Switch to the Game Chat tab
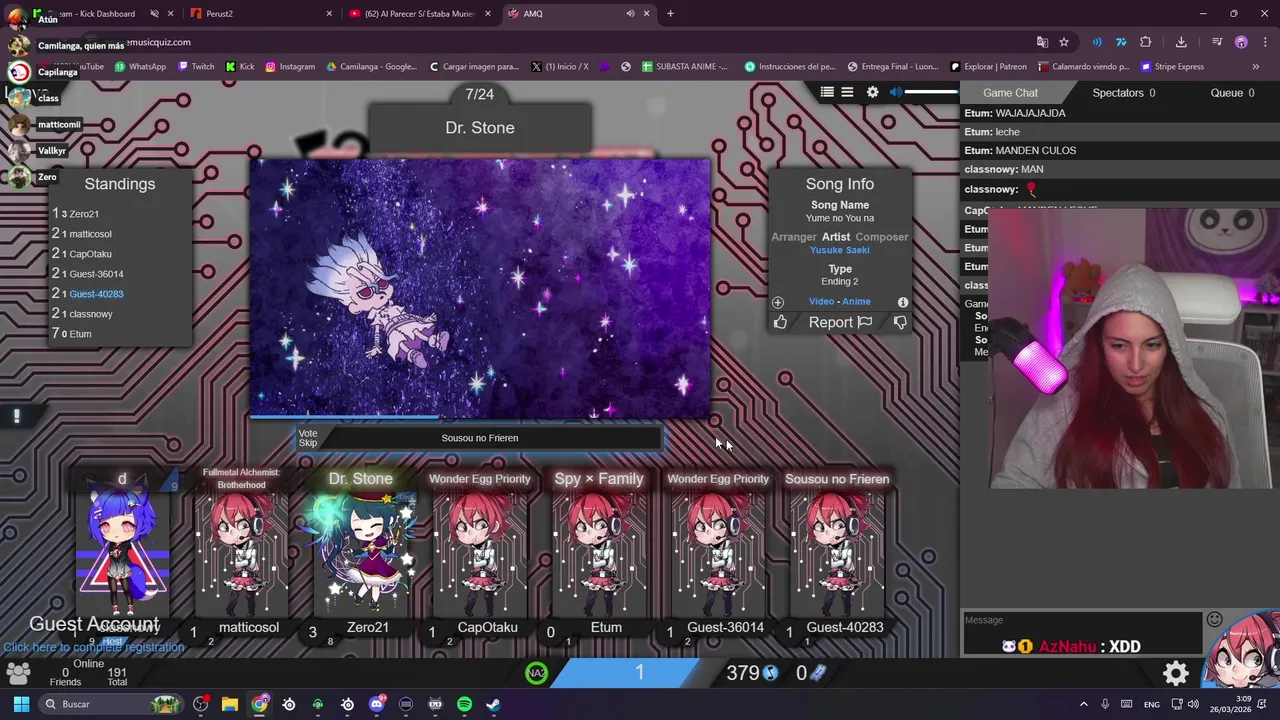This screenshot has height=720, width=1280. point(1010,93)
